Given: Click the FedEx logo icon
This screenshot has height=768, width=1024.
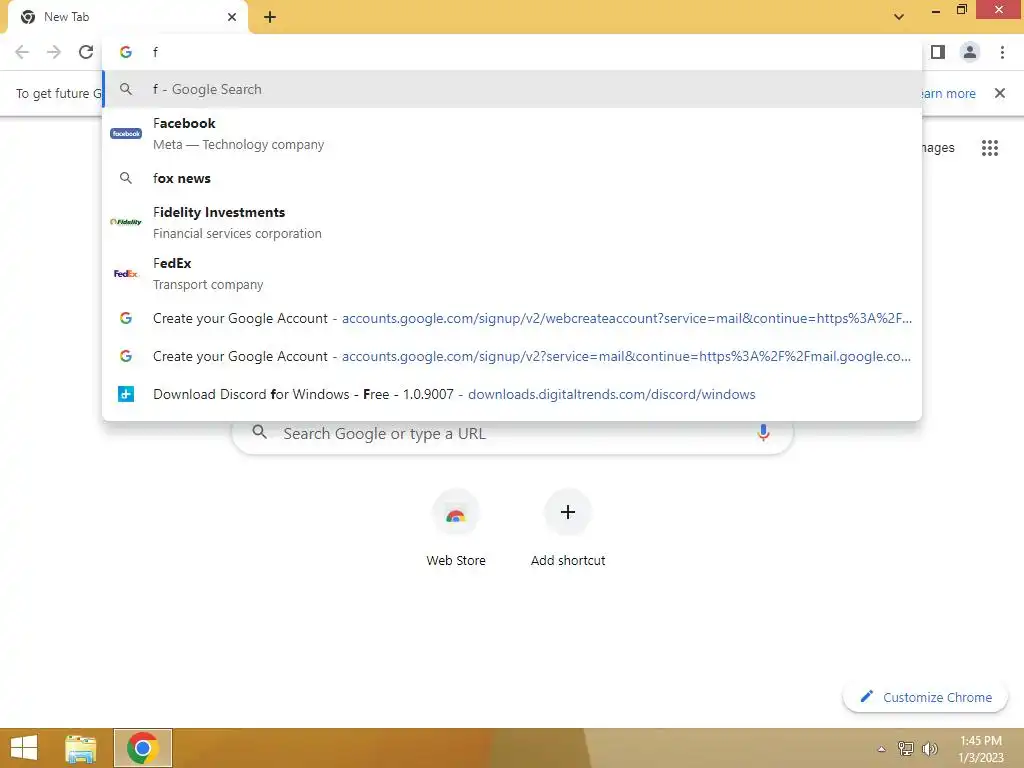Looking at the screenshot, I should [x=126, y=274].
